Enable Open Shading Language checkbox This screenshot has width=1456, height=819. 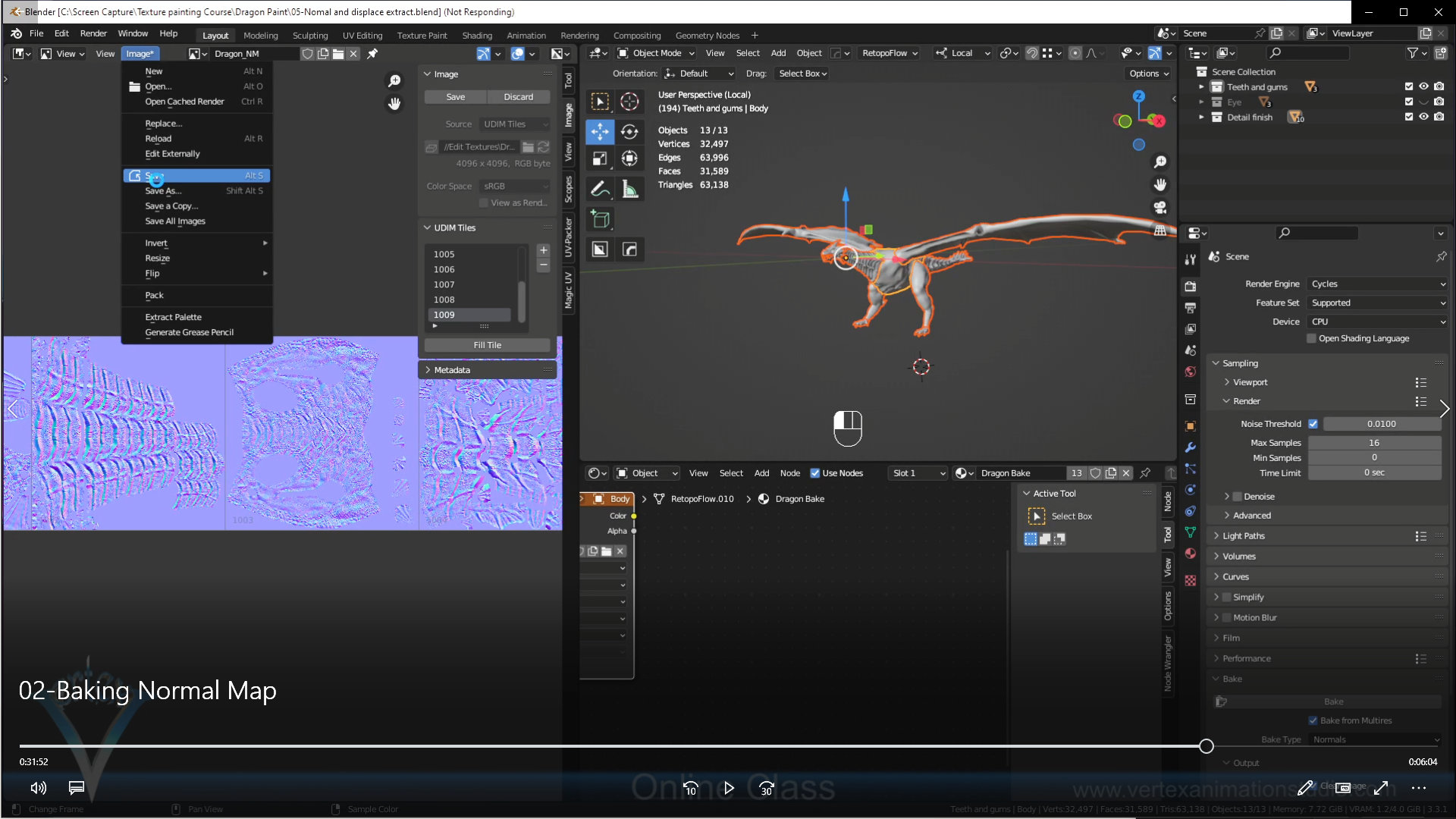coord(1312,338)
